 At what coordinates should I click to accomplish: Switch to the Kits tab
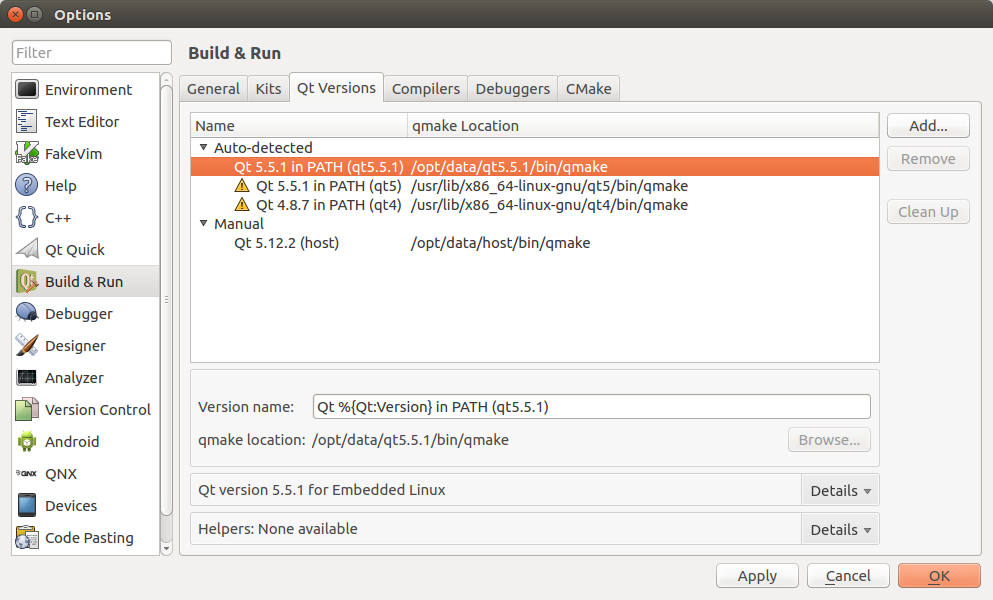pyautogui.click(x=268, y=89)
